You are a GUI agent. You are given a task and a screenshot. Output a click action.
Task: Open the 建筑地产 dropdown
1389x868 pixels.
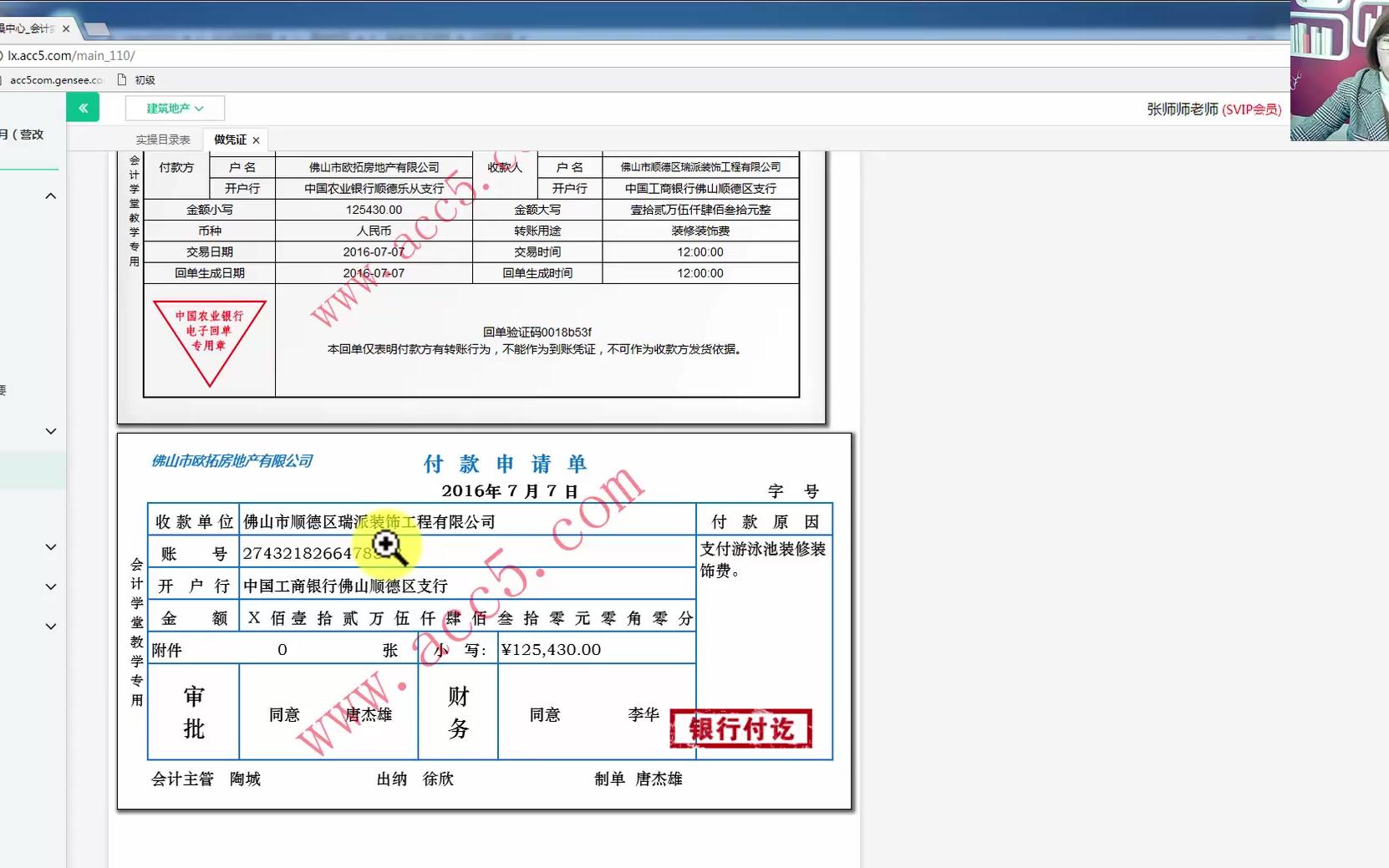175,108
